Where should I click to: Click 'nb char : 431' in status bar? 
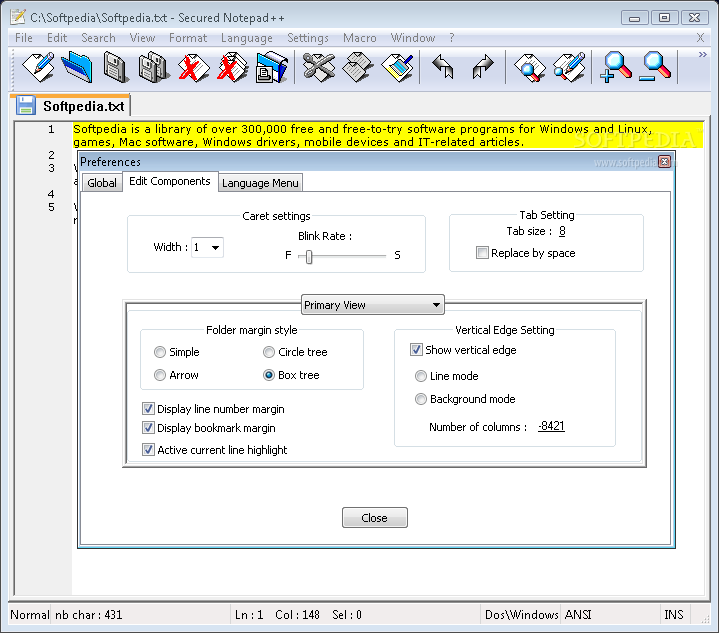click(x=88, y=615)
